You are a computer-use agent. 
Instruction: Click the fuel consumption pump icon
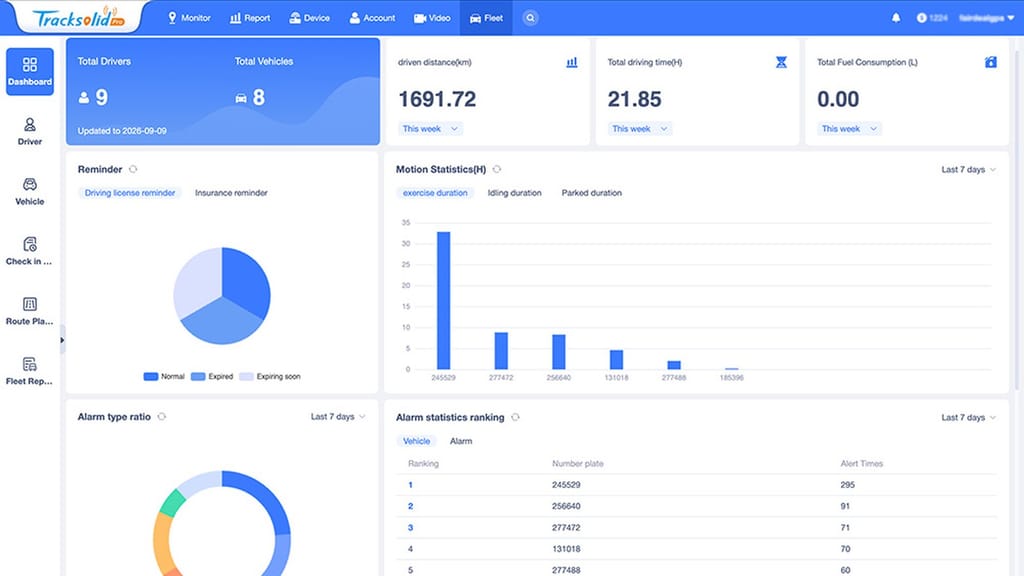pyautogui.click(x=991, y=62)
